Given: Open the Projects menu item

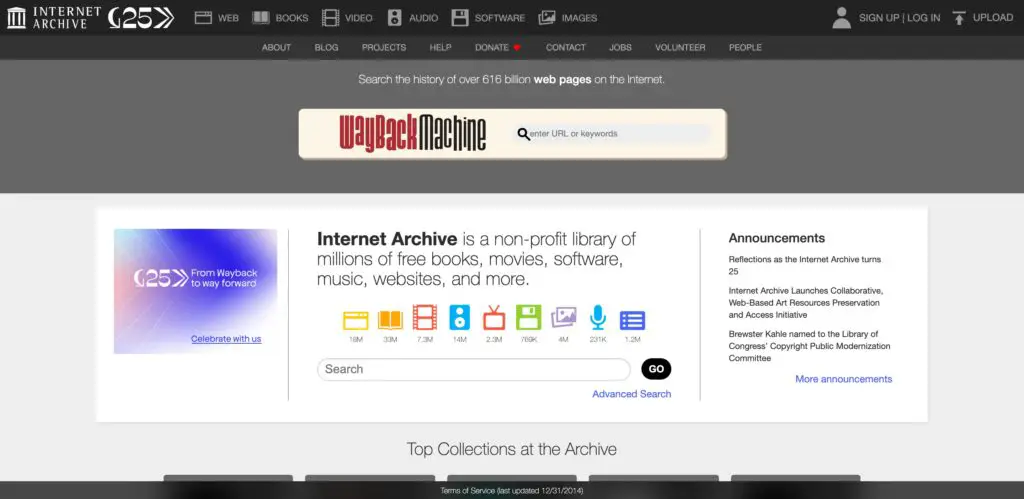Looking at the screenshot, I should (x=384, y=48).
